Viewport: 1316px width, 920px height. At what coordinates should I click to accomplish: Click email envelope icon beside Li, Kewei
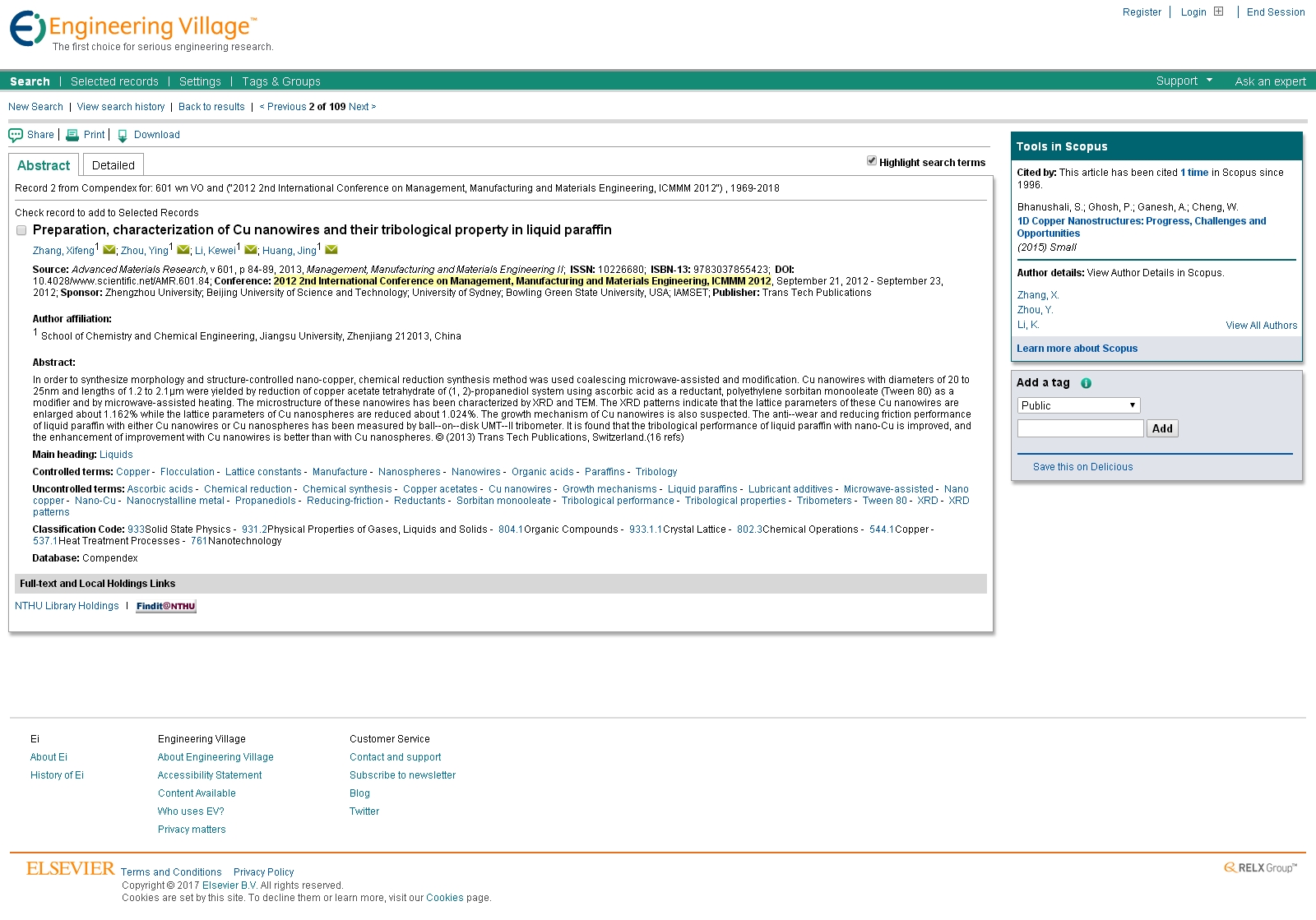251,250
